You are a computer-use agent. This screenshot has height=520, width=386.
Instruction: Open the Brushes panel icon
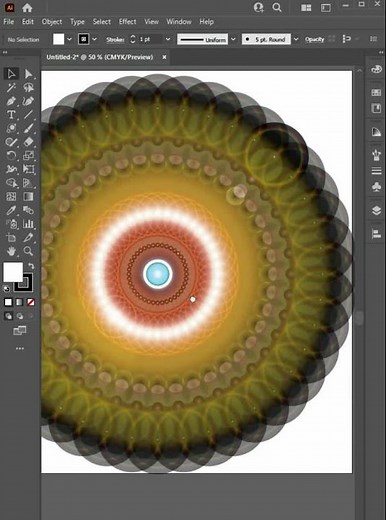pyautogui.click(x=376, y=155)
